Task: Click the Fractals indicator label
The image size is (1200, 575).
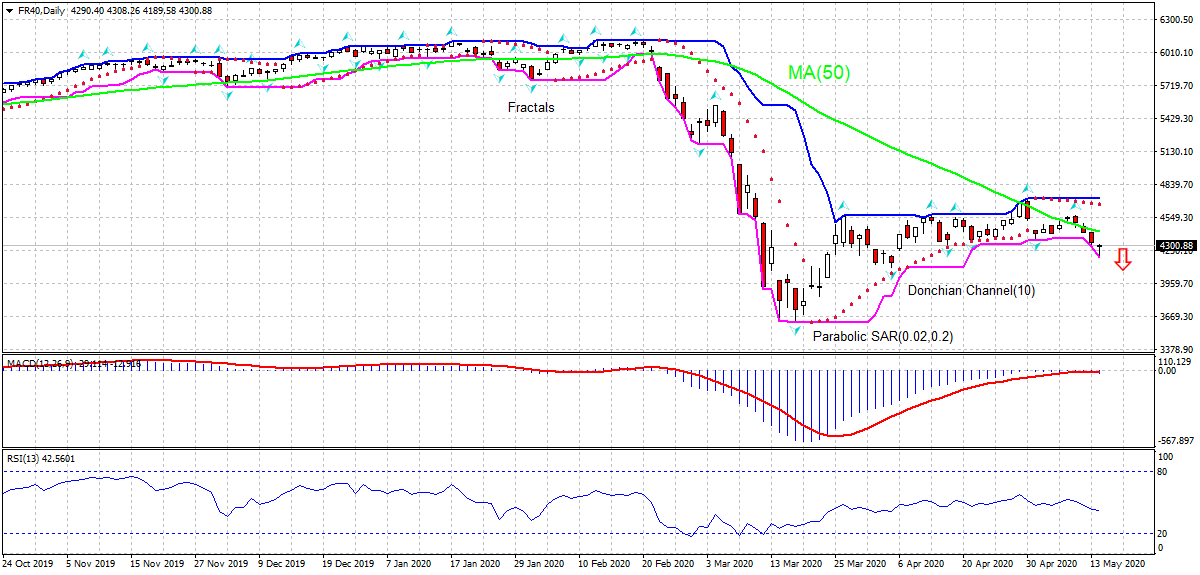Action: 530,107
